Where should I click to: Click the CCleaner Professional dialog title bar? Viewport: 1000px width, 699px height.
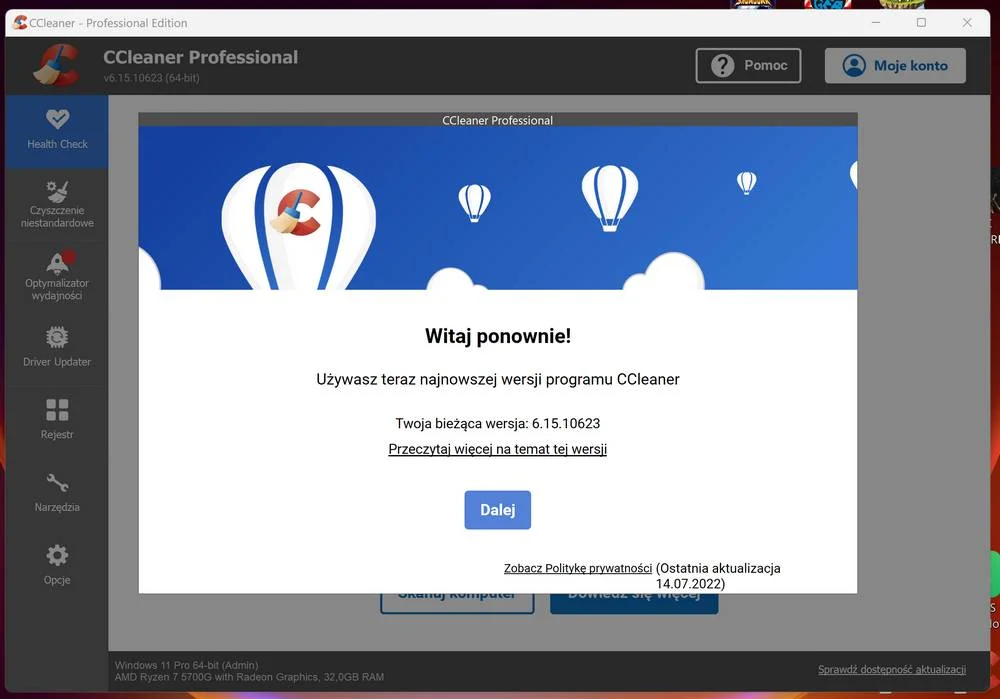pos(497,120)
